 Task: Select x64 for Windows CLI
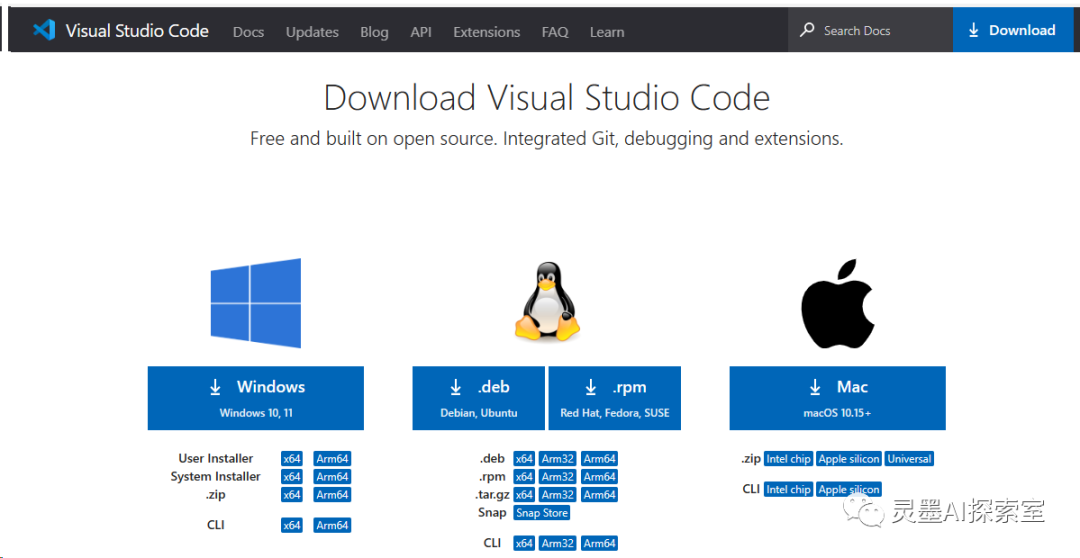click(x=292, y=525)
